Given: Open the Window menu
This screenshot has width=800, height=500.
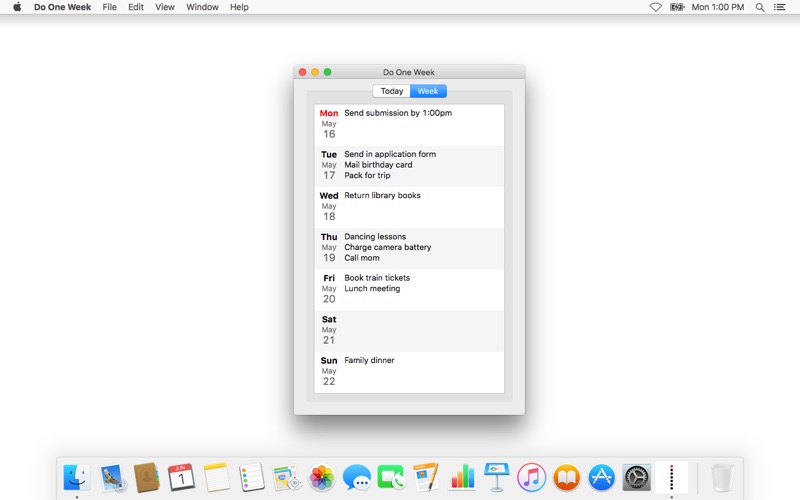Looking at the screenshot, I should (x=202, y=7).
